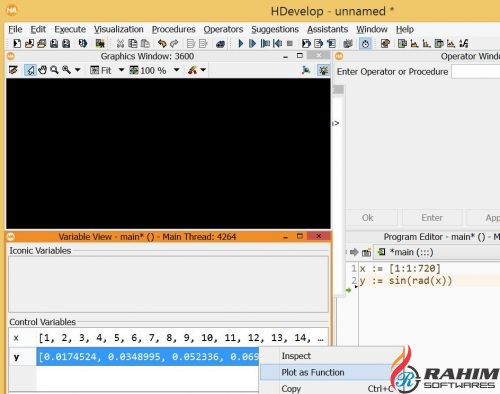Select highlighted y variable values
The width and height of the screenshot is (500, 394).
[x=147, y=357]
